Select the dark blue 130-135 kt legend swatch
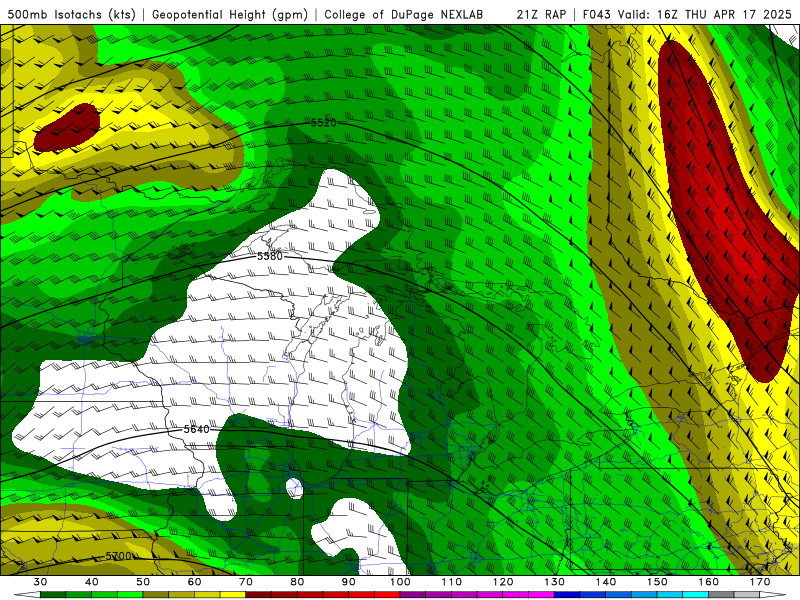Viewport: 800px width, 600px height. click(567, 595)
